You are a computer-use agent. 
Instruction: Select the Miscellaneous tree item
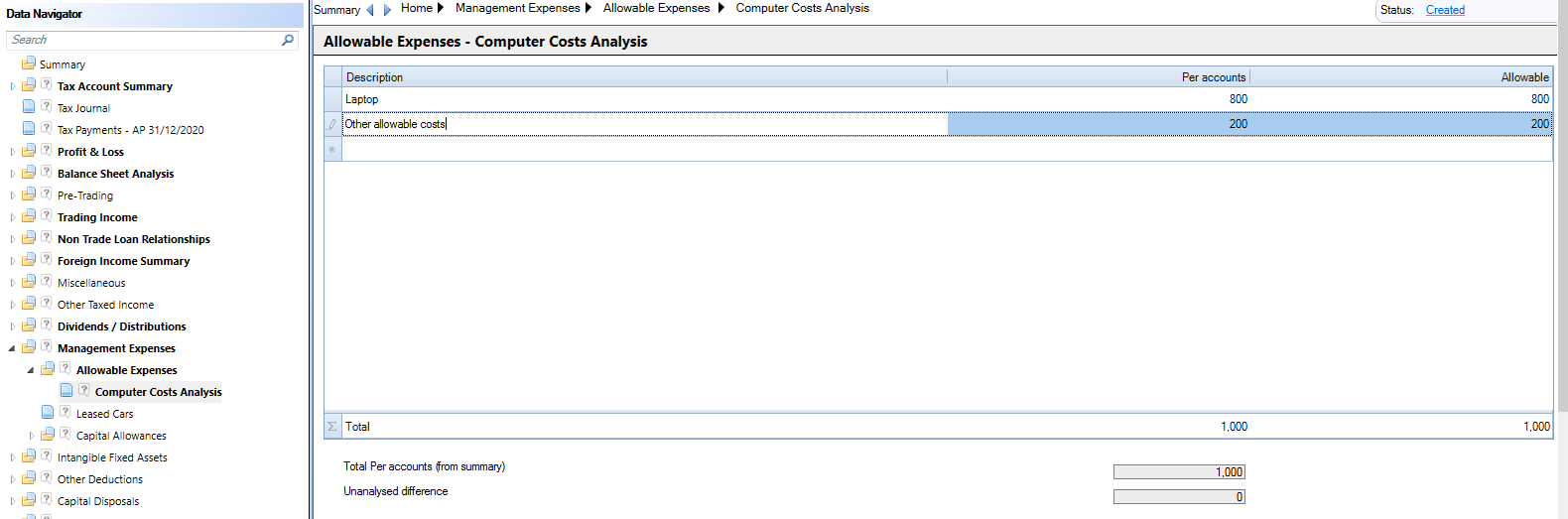(x=91, y=283)
